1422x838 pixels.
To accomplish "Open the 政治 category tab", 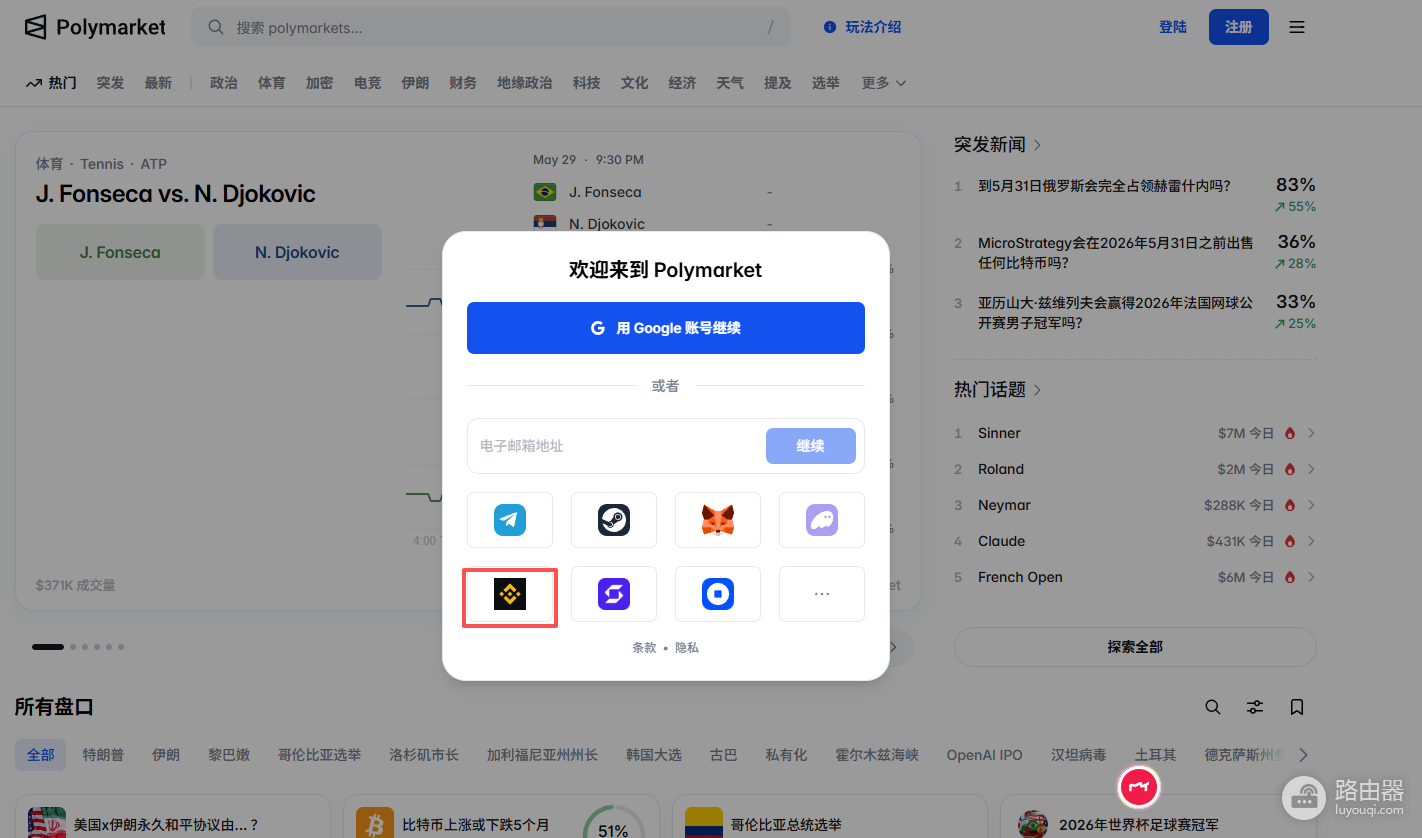I will [224, 83].
